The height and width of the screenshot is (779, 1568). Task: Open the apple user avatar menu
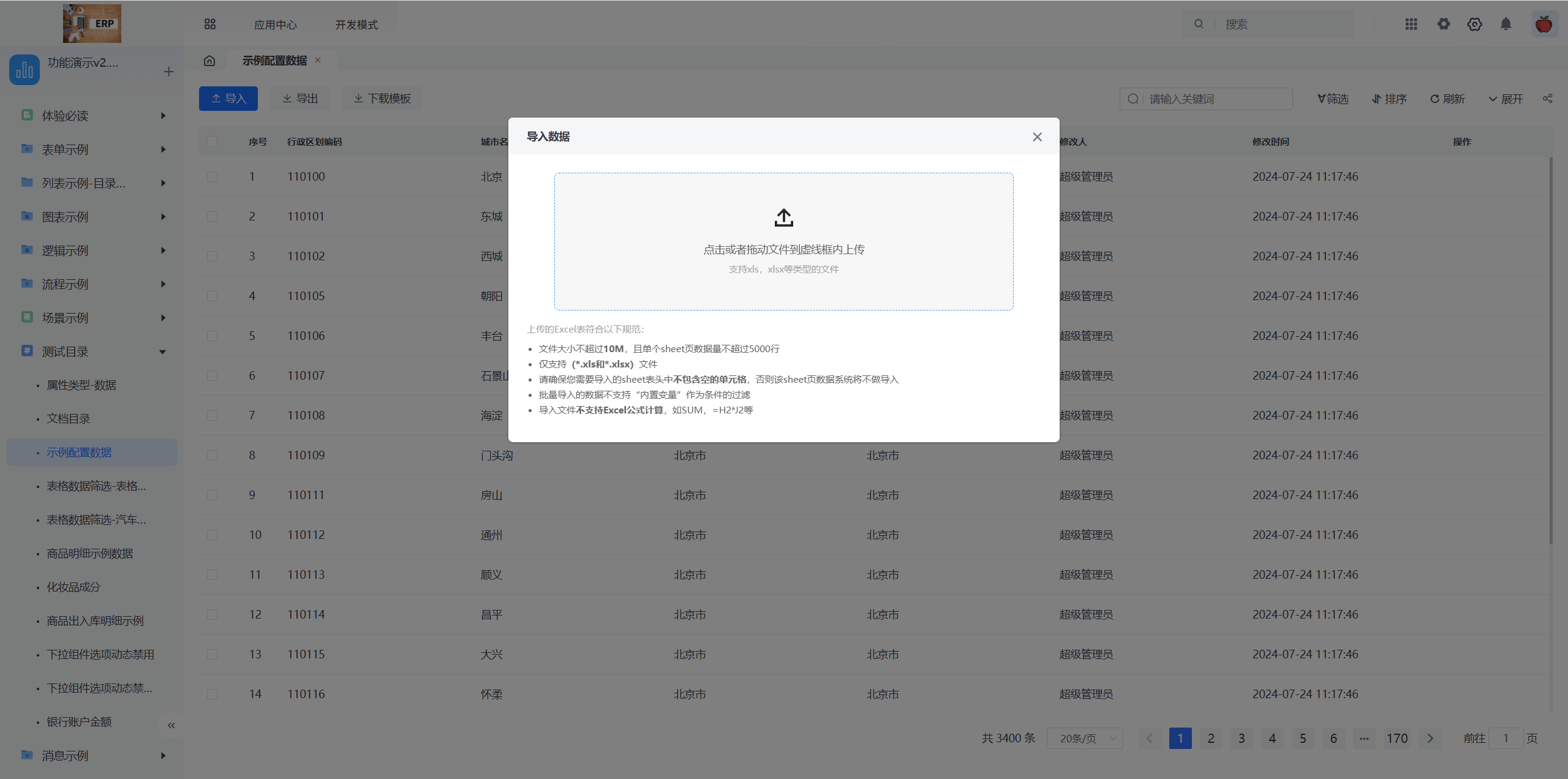point(1543,24)
